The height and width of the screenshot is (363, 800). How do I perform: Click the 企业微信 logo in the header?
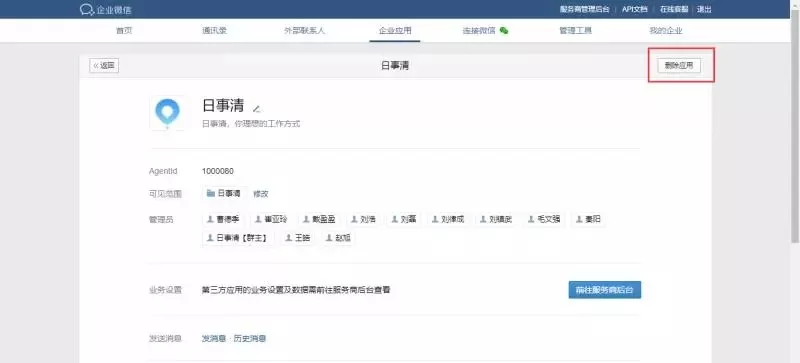click(x=106, y=9)
